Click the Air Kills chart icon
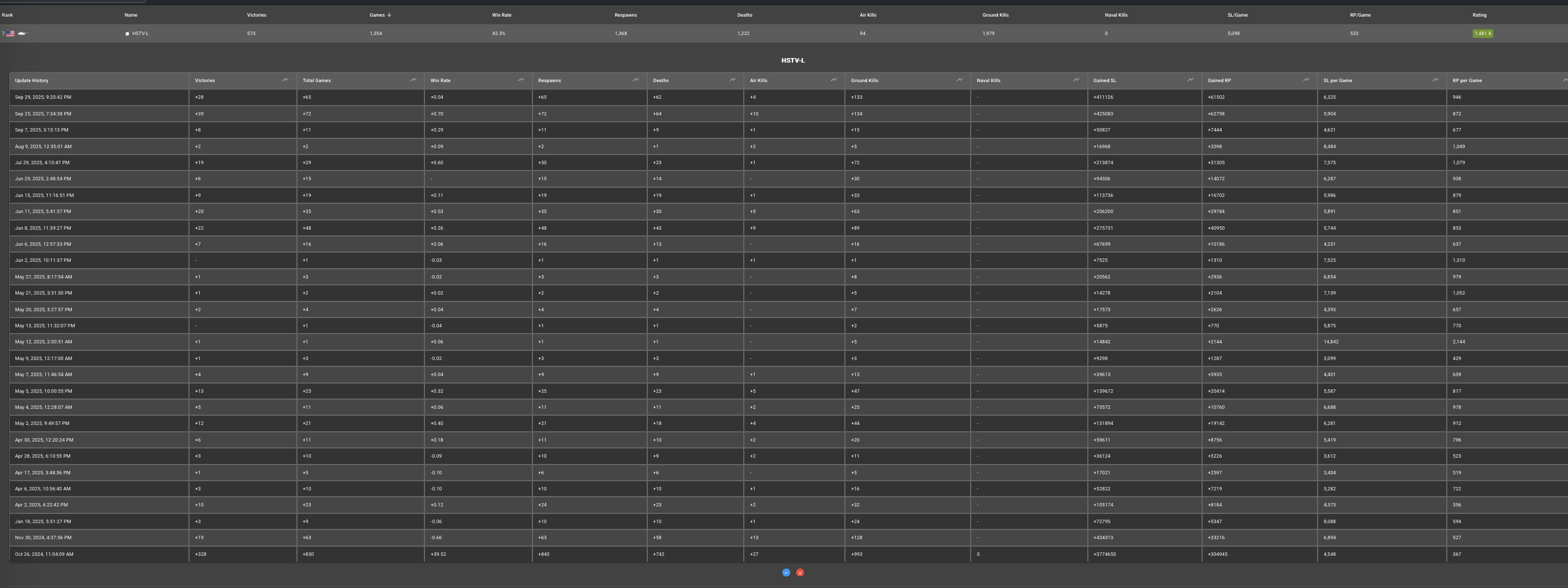The image size is (1568, 588). click(x=833, y=80)
